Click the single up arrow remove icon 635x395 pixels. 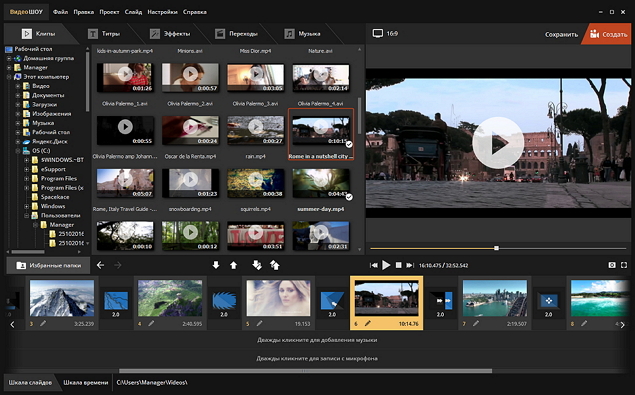[x=234, y=265]
